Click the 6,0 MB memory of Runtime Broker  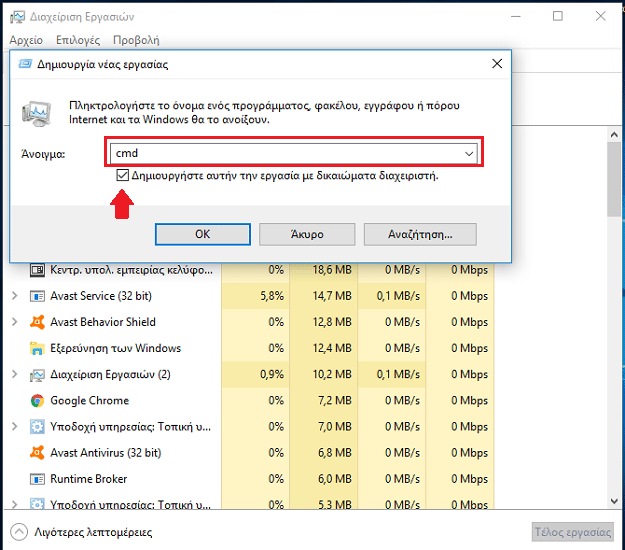click(335, 479)
